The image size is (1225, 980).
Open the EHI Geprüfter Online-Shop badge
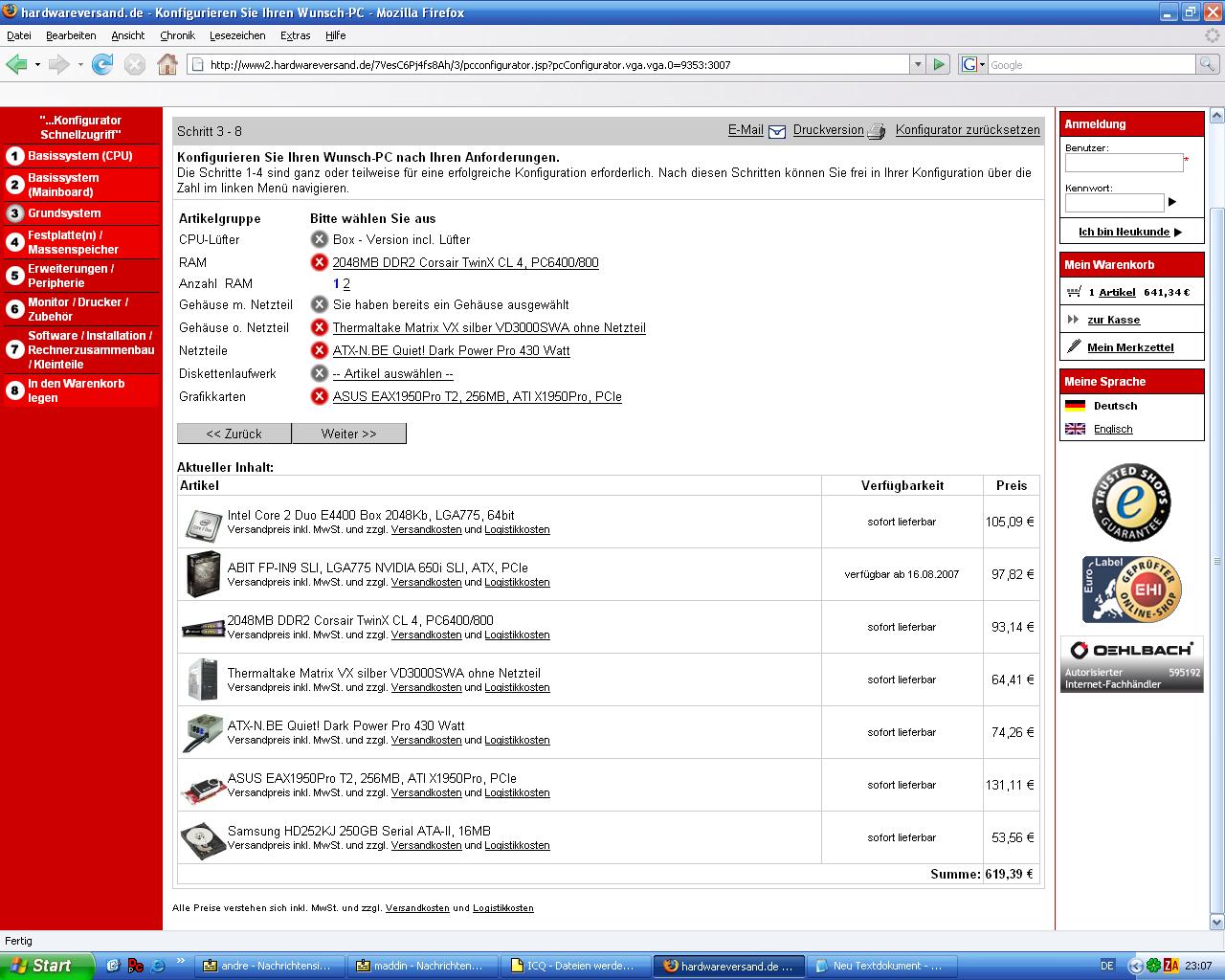(x=1131, y=589)
